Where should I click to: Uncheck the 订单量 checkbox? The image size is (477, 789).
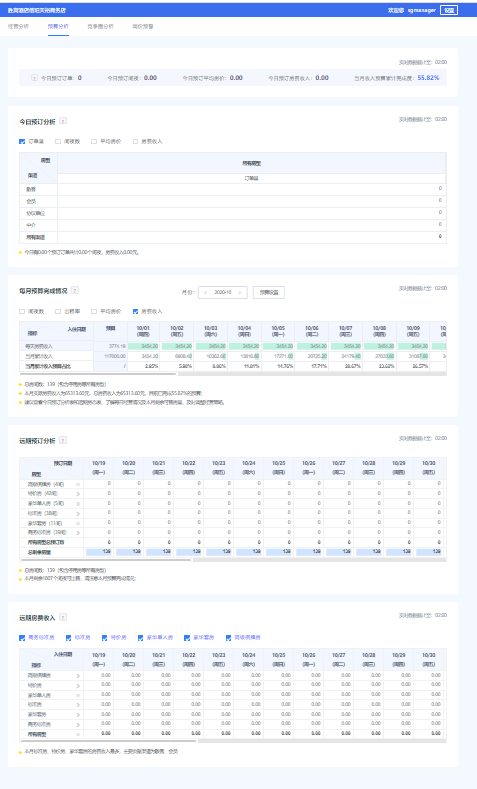point(22,142)
